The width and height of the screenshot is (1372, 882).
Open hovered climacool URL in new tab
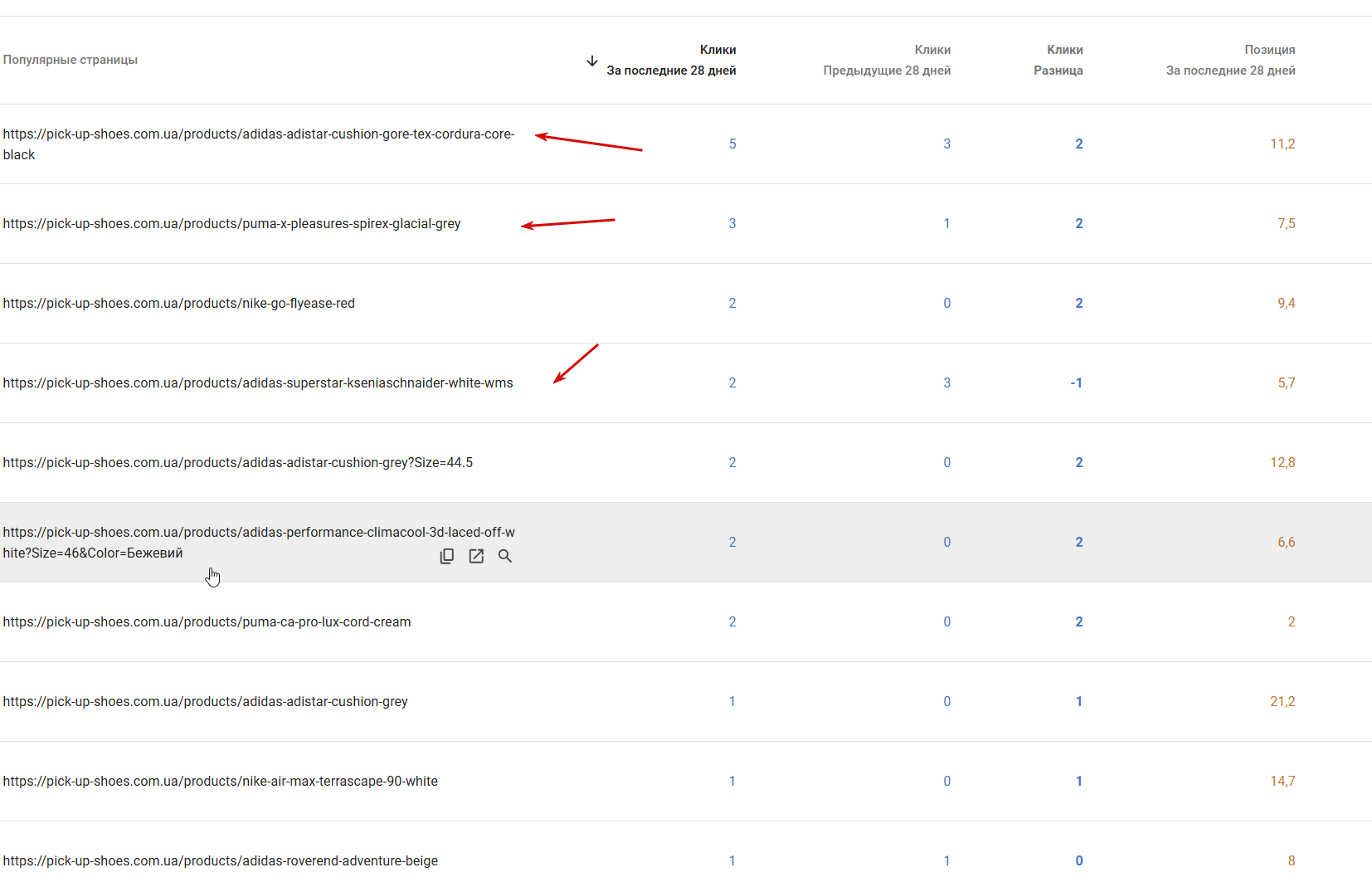(x=476, y=556)
